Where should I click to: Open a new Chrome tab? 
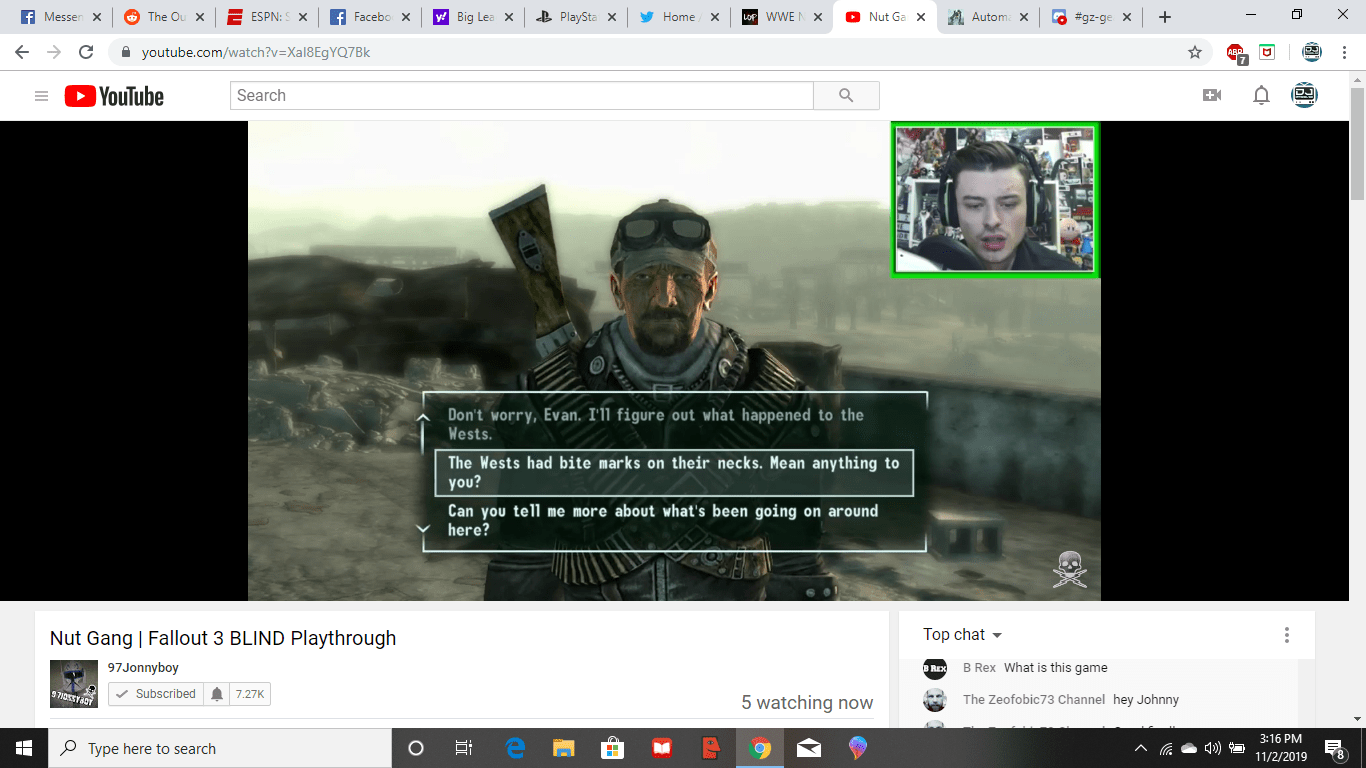click(1164, 17)
